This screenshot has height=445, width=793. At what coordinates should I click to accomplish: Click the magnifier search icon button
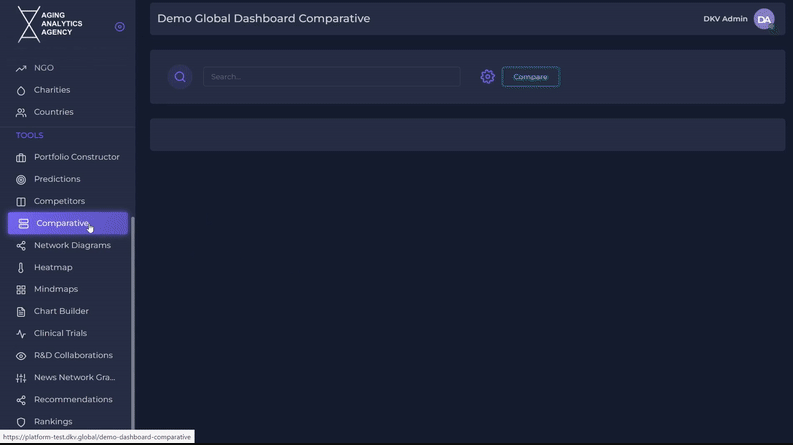click(180, 77)
